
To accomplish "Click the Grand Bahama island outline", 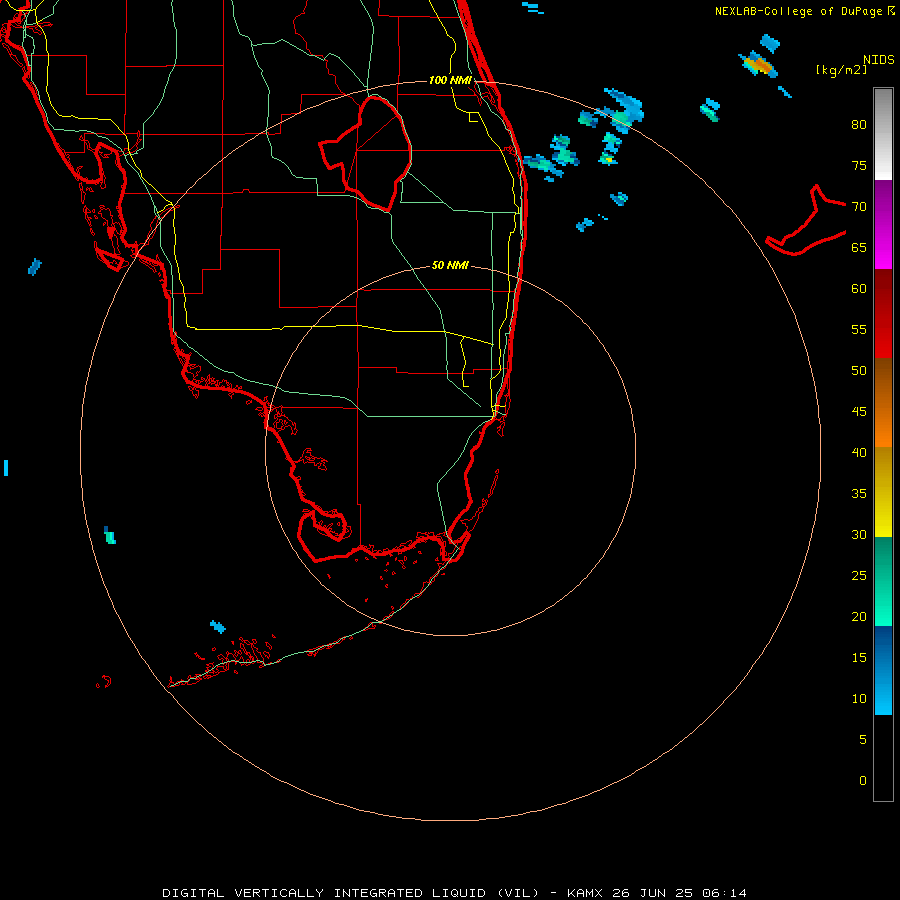I will click(x=806, y=221).
